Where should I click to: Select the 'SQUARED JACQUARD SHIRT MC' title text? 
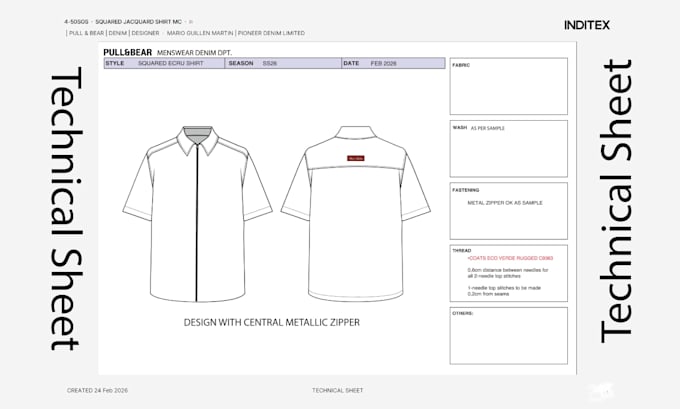click(x=138, y=22)
